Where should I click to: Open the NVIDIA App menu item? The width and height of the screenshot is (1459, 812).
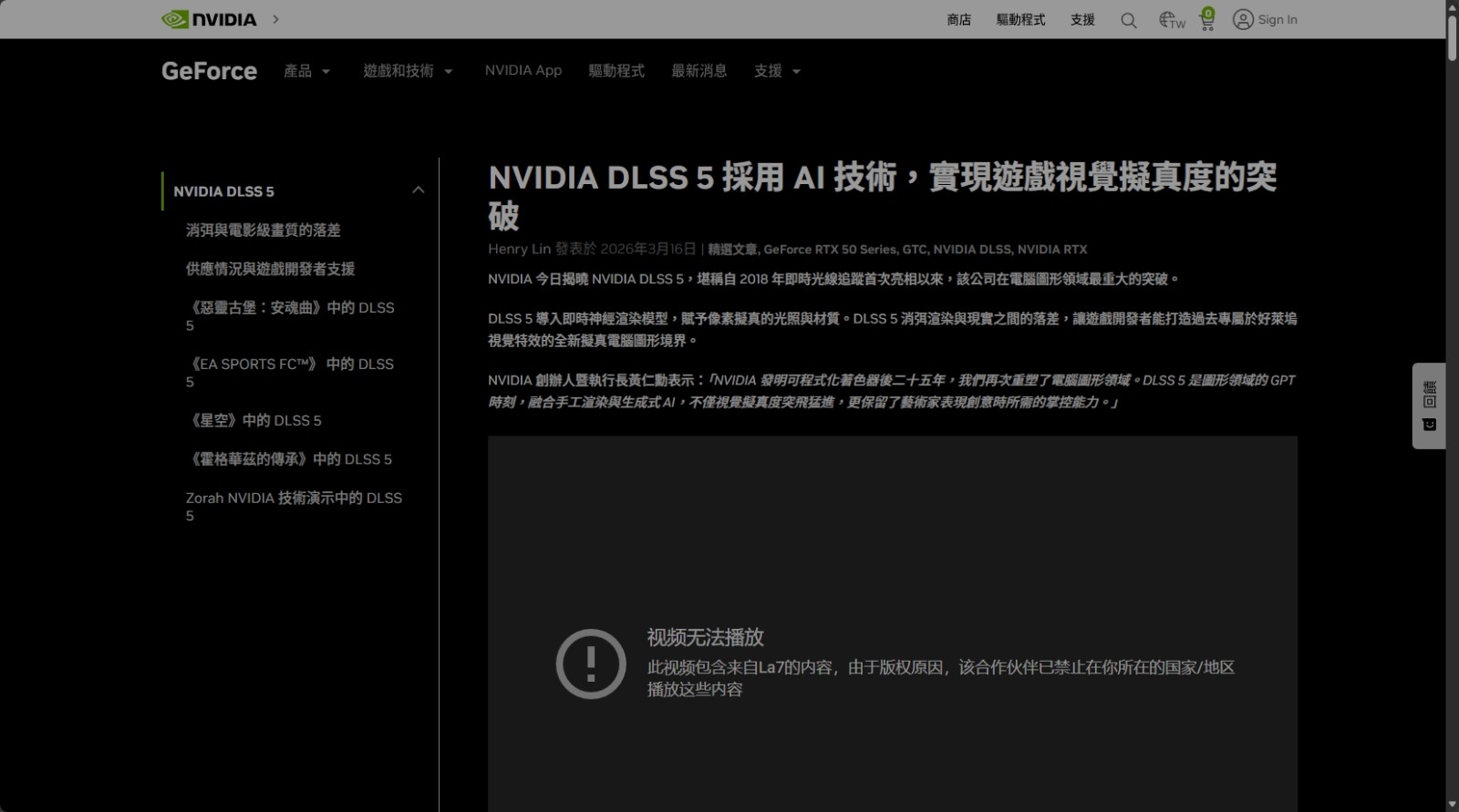523,71
